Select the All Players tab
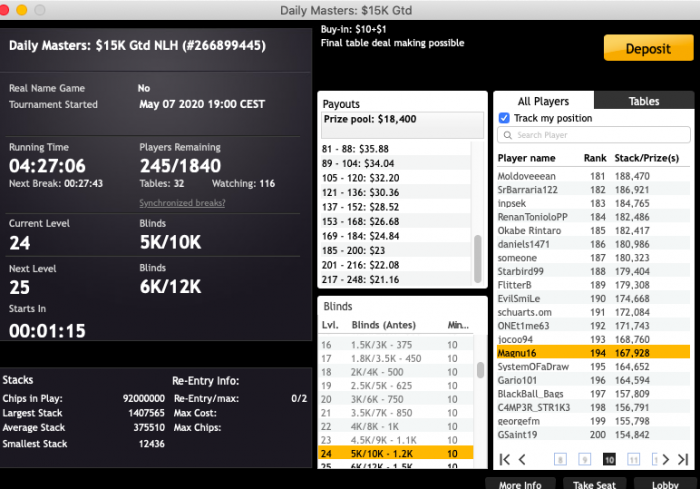The width and height of the screenshot is (700, 489). tap(543, 101)
